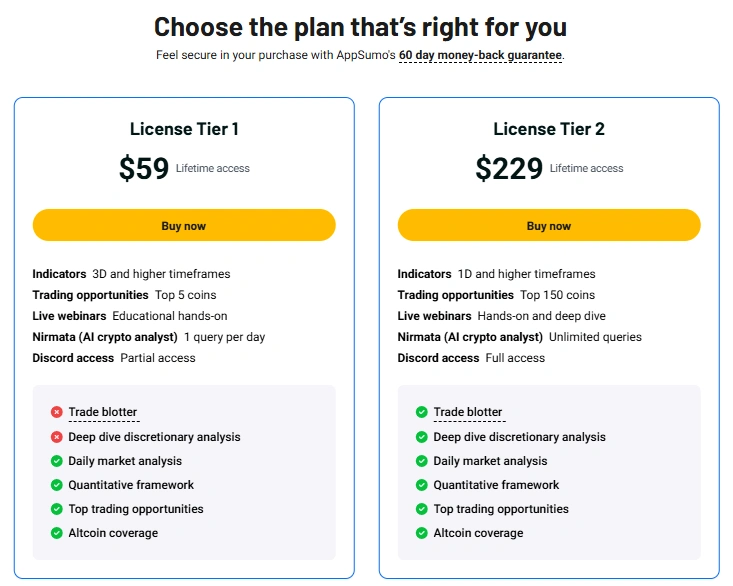Click the Tier 2 Trade blotter tooltip text
This screenshot has width=733, height=586.
(468, 412)
